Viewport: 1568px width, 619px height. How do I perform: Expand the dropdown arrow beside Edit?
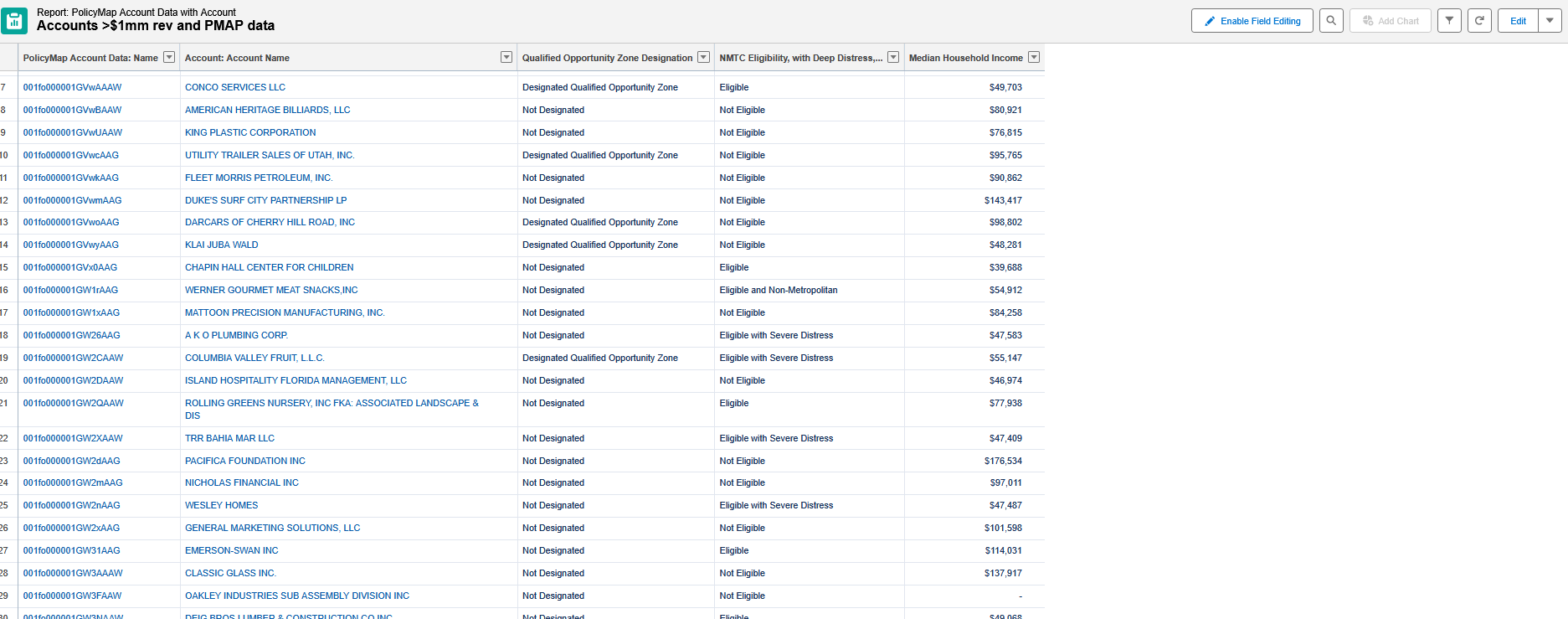(1550, 21)
